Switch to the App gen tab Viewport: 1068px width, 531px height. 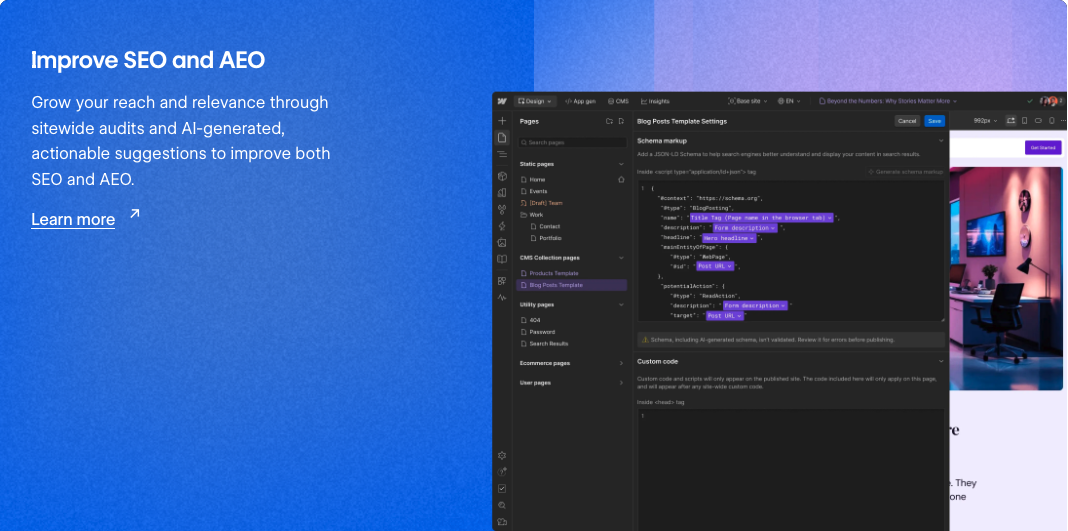[x=580, y=101]
